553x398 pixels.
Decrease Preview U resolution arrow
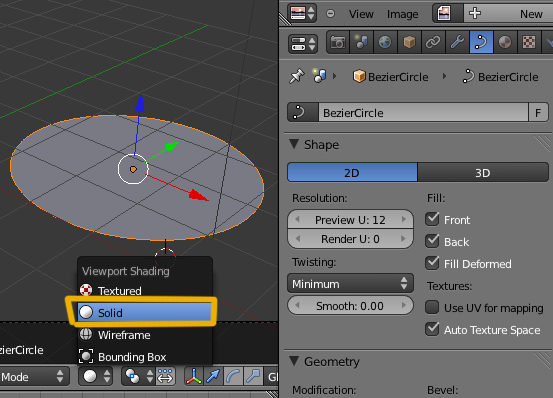pyautogui.click(x=297, y=219)
